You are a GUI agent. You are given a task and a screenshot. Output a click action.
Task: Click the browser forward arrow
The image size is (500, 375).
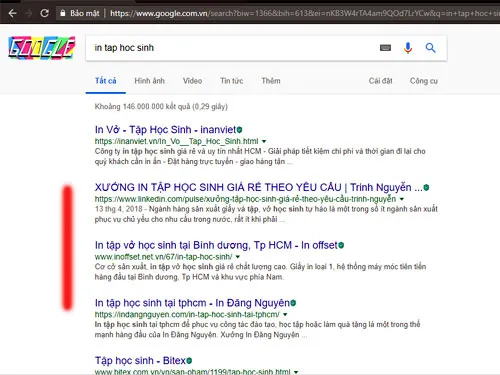click(29, 13)
